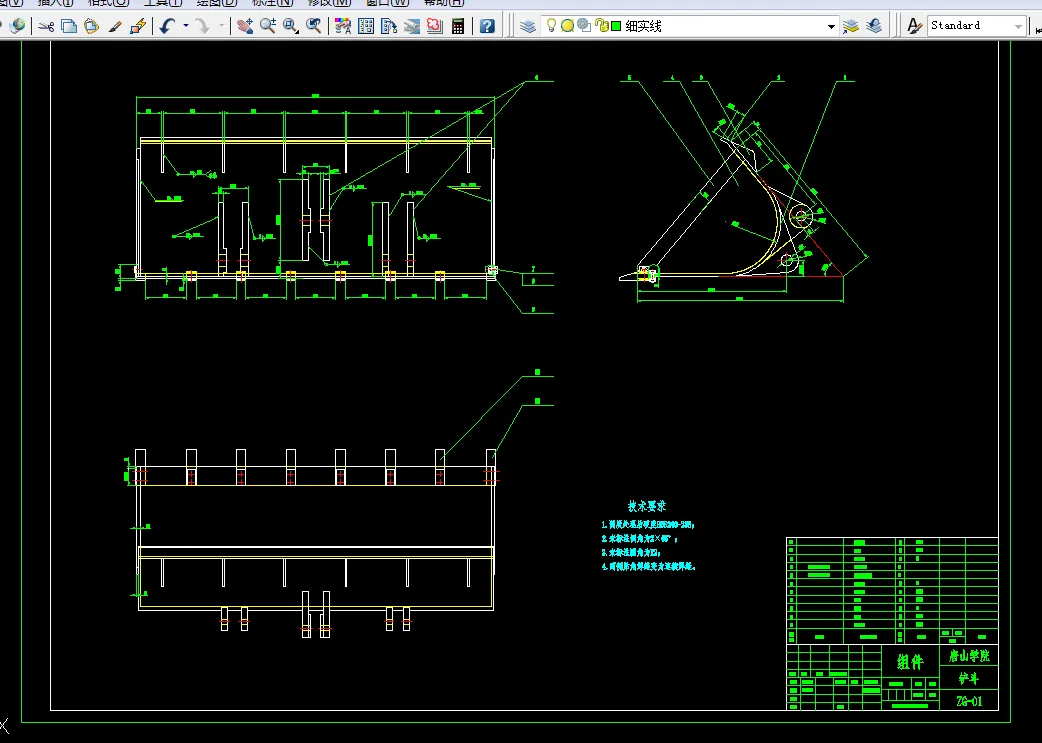Viewport: 1042px width, 743px height.
Task: Open the 标注(N) menu
Action: 272,3
